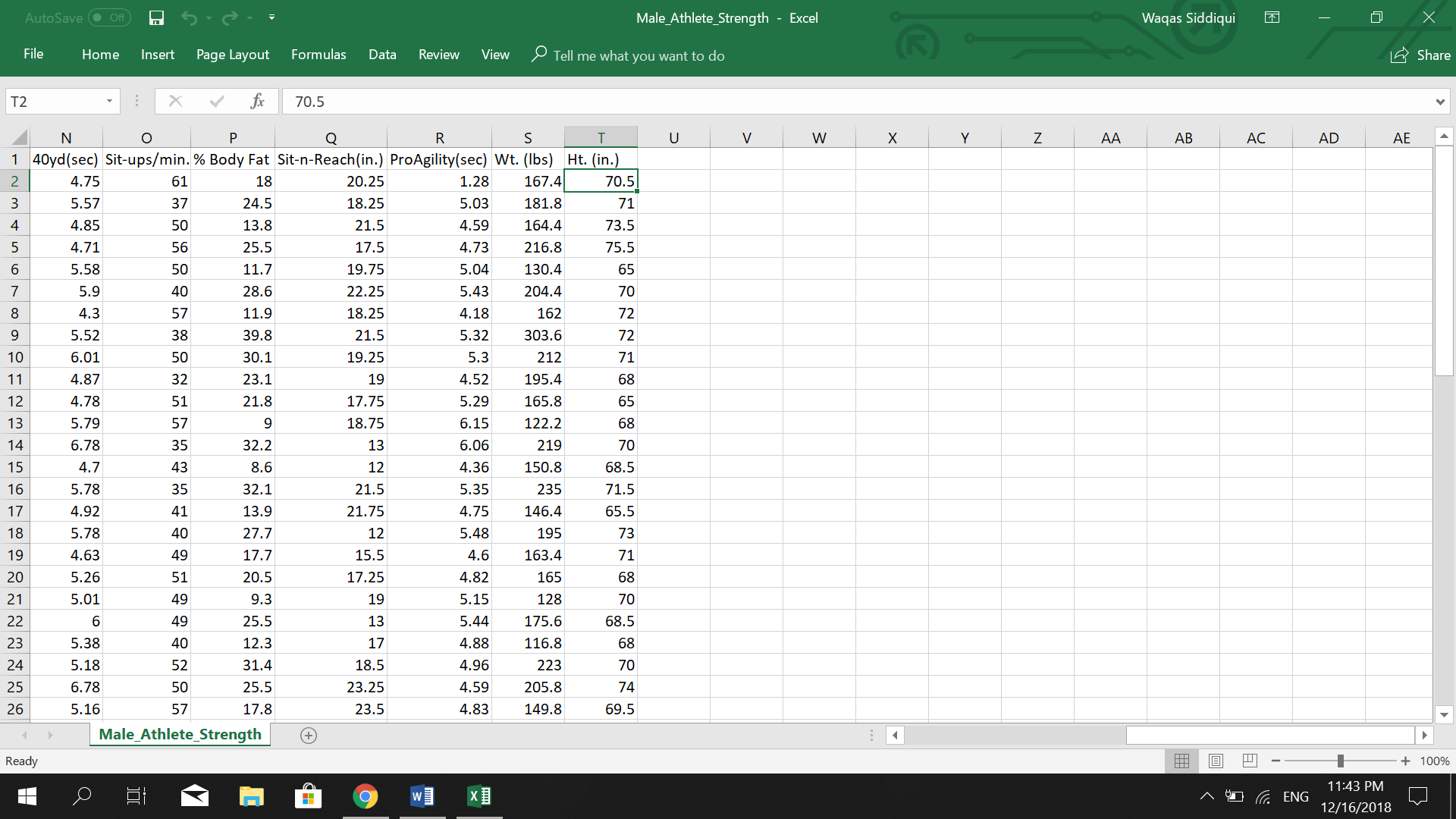Add a new sheet with plus icon
The image size is (1456, 819).
[x=308, y=735]
